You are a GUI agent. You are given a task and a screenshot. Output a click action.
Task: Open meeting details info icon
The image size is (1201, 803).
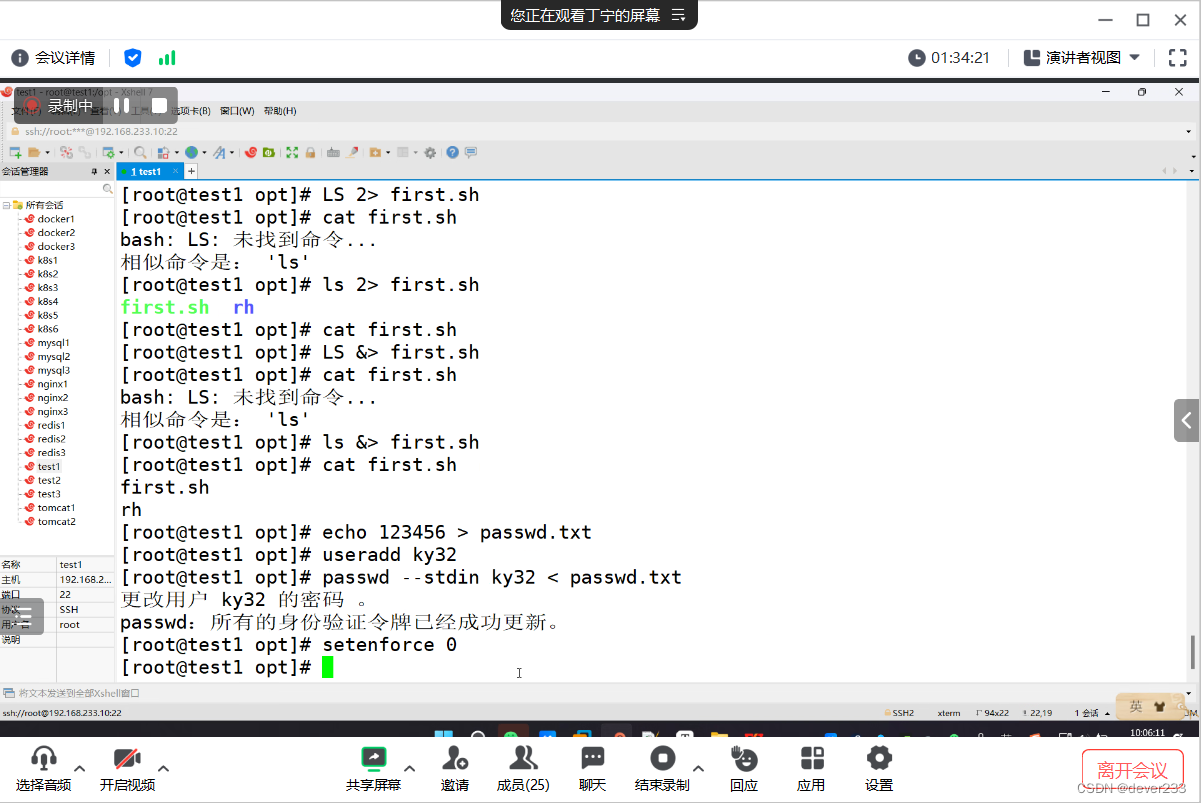point(19,58)
